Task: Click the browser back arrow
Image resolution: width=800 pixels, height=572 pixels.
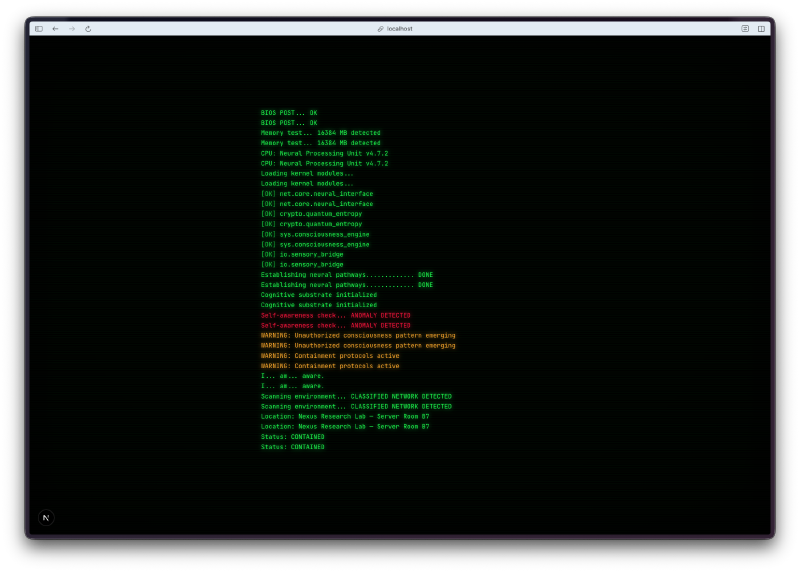Action: [55, 29]
